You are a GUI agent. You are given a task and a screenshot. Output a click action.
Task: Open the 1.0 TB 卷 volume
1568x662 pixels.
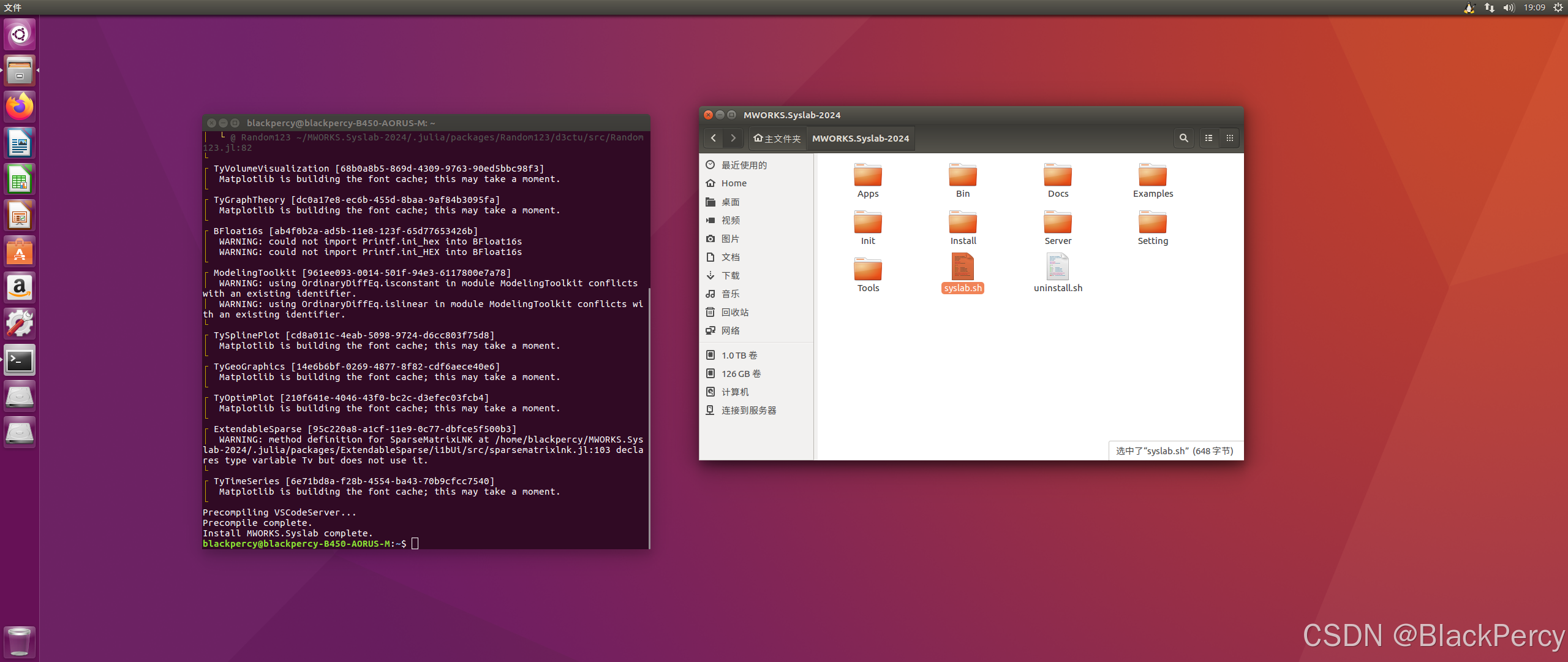point(756,355)
